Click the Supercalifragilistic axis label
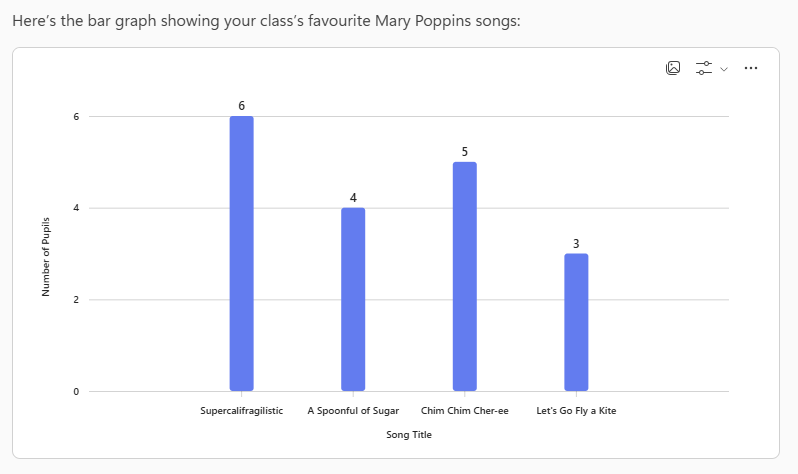Screen dimensions: 798x474 coord(242,410)
